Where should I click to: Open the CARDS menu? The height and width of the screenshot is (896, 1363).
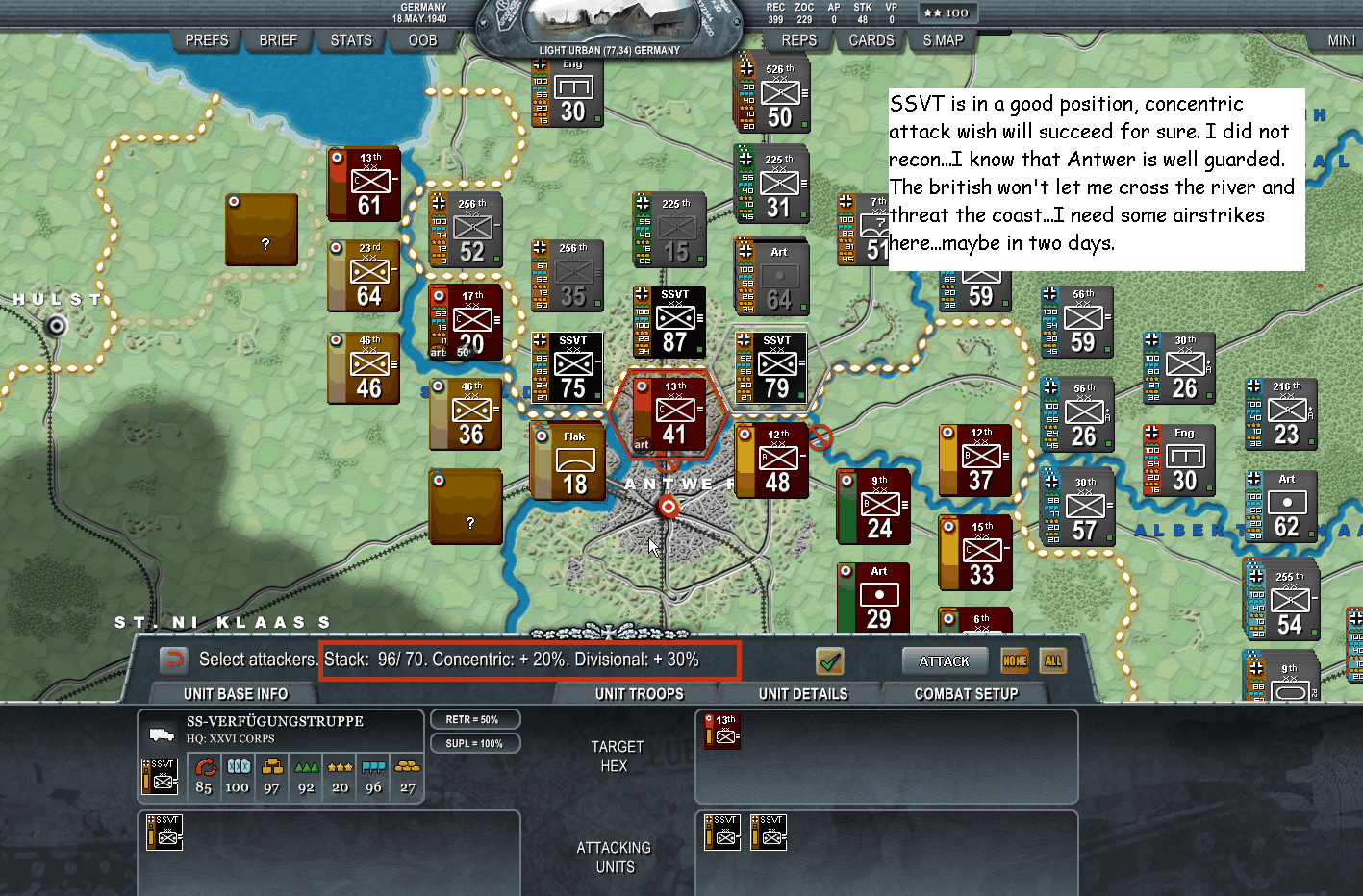[x=871, y=40]
